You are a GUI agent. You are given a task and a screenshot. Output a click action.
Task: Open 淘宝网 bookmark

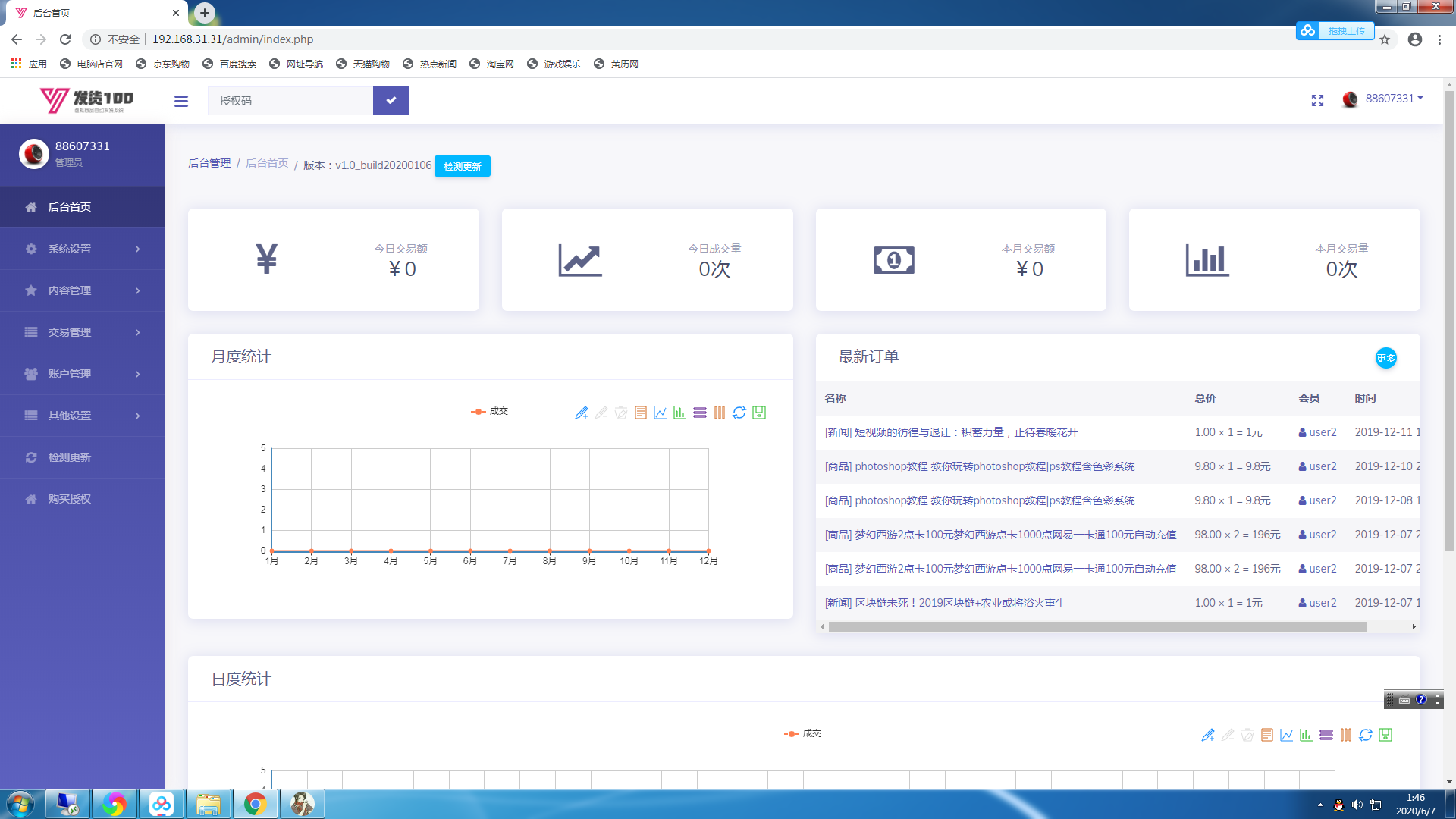pyautogui.click(x=491, y=64)
